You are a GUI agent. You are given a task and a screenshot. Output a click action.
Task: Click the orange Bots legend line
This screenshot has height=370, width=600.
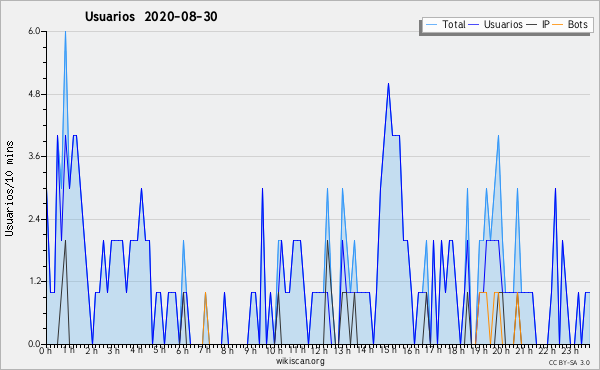click(558, 24)
